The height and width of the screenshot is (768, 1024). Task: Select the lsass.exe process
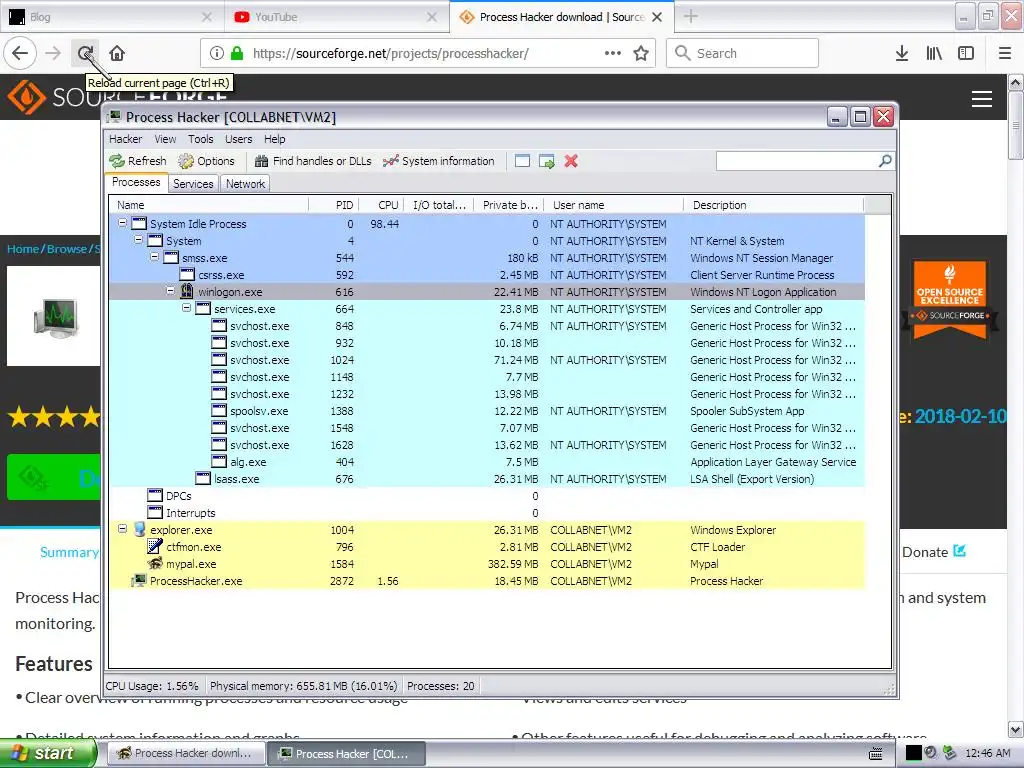point(487,479)
